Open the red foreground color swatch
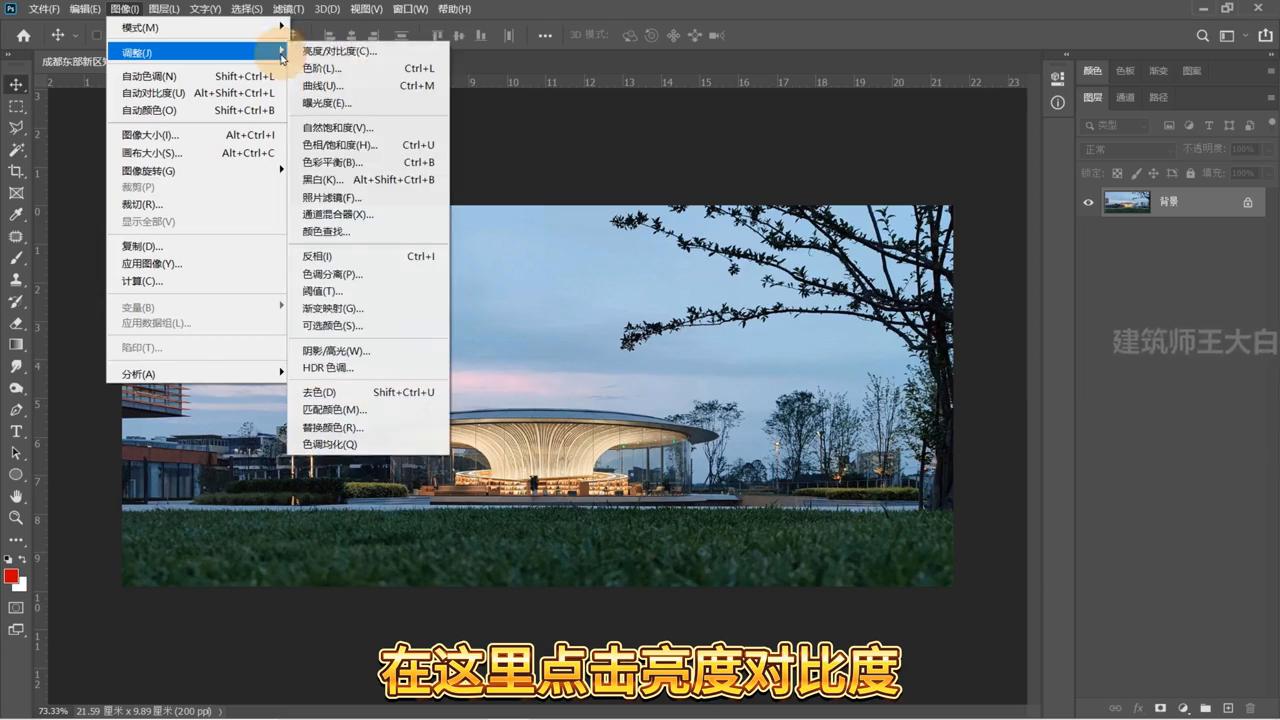The height and width of the screenshot is (720, 1280). pos(13,577)
